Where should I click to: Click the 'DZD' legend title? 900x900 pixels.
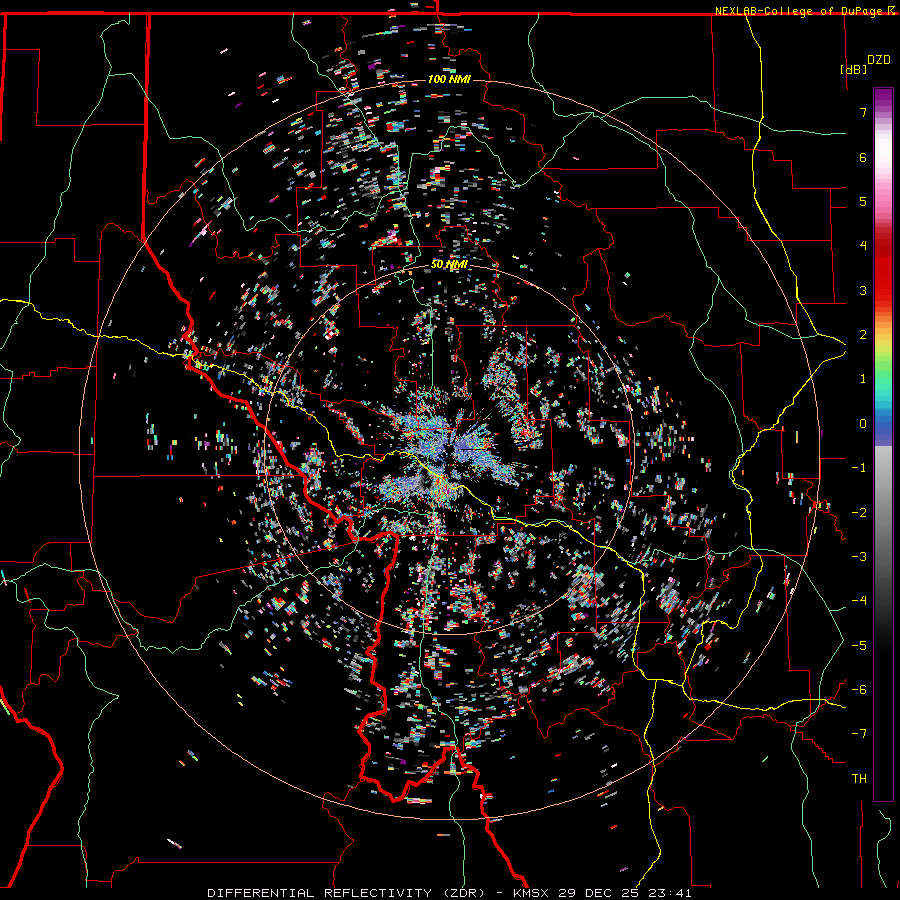point(879,60)
